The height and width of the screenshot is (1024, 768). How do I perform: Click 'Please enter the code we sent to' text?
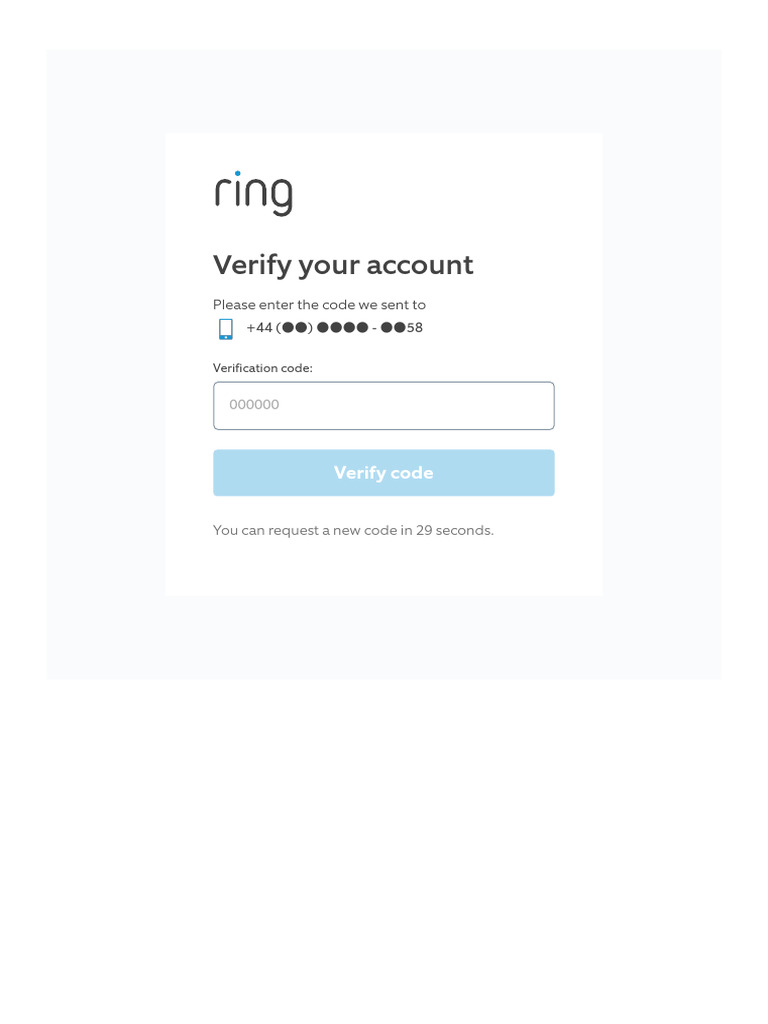(319, 304)
